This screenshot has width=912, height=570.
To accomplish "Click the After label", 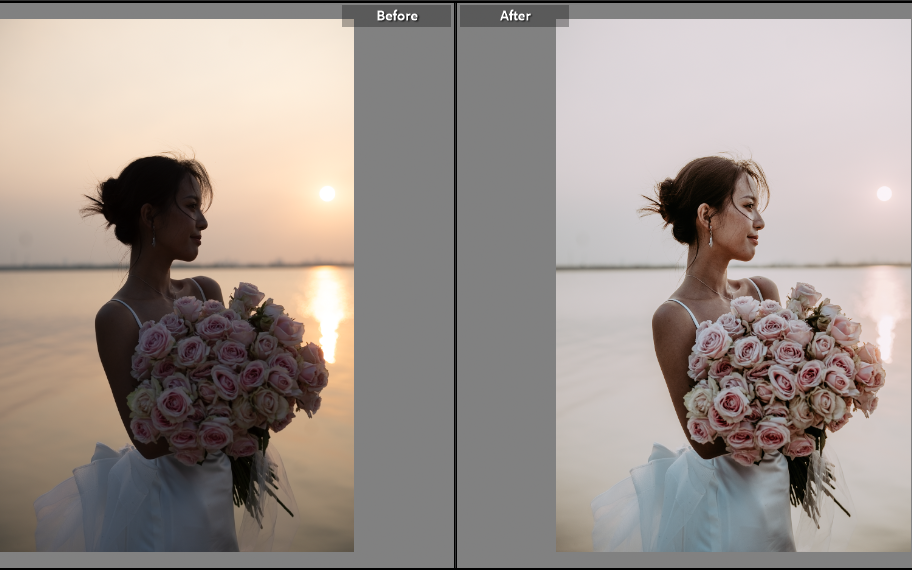I will (x=514, y=16).
